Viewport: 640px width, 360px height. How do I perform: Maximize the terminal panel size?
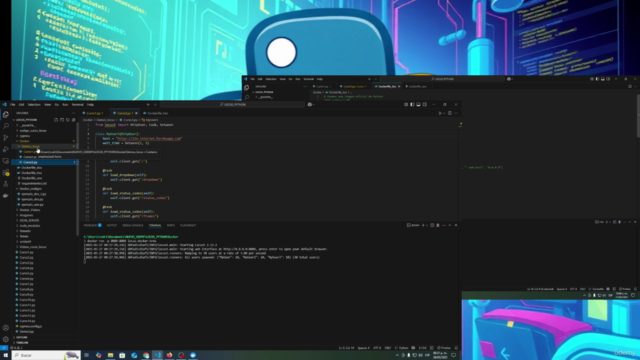point(450,225)
